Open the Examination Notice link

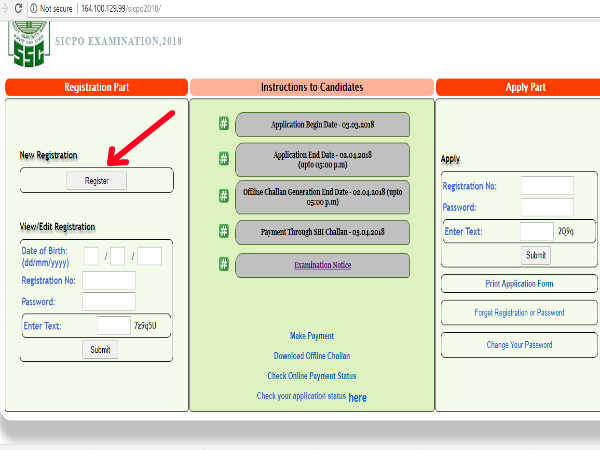point(323,265)
